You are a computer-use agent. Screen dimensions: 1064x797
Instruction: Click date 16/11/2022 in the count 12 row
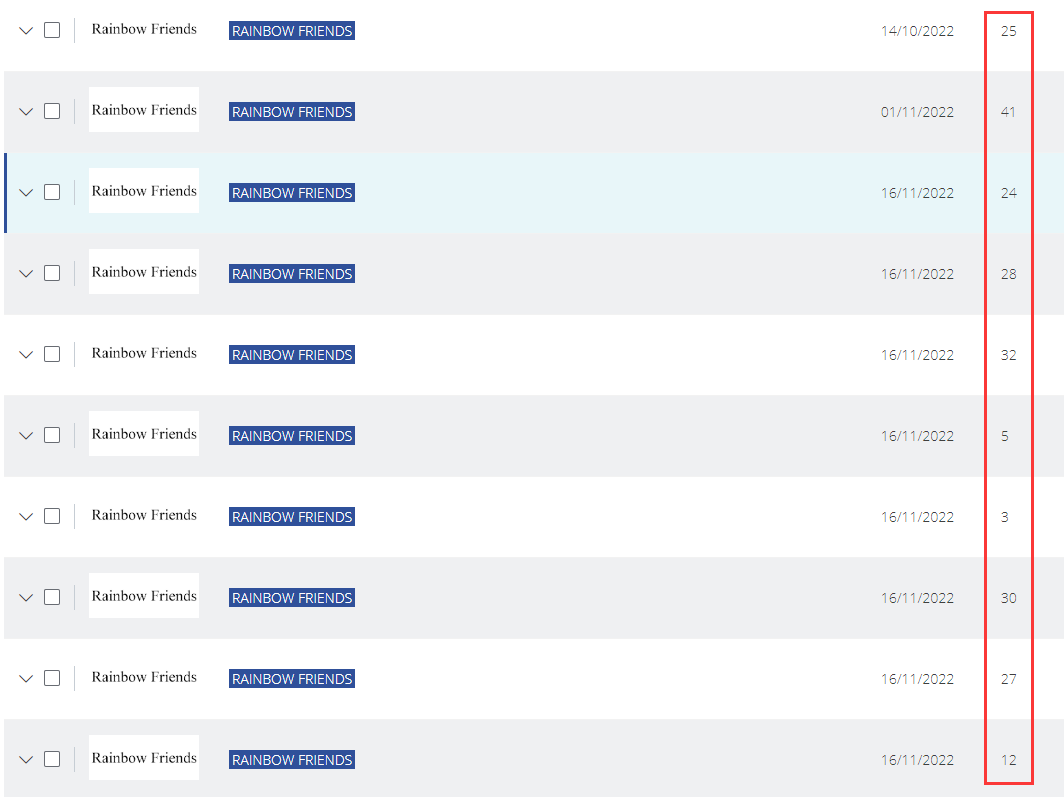pyautogui.click(x=917, y=760)
